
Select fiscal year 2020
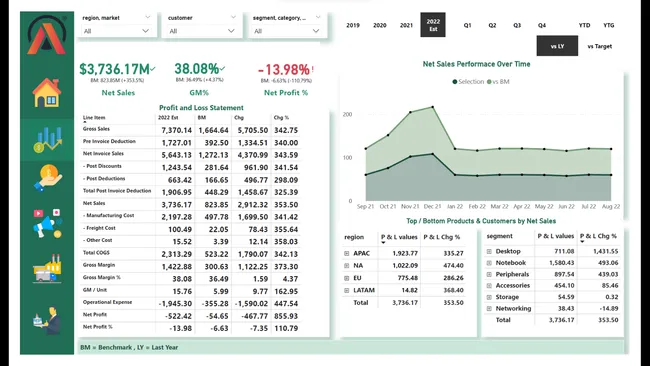coord(380,25)
